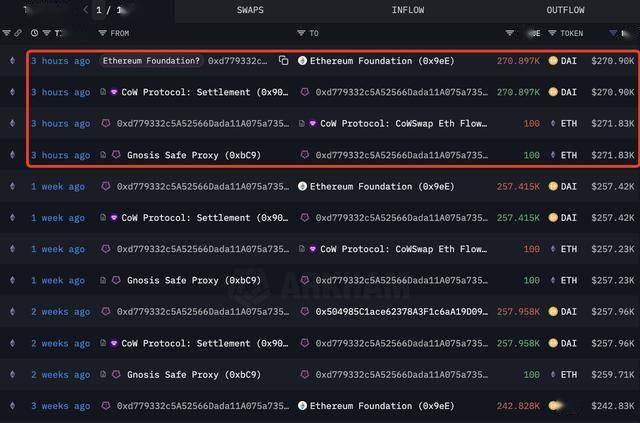Open recipient address 0x504985C1ace62378A3F1c6aA19D09
This screenshot has width=640, height=423.
402,312
